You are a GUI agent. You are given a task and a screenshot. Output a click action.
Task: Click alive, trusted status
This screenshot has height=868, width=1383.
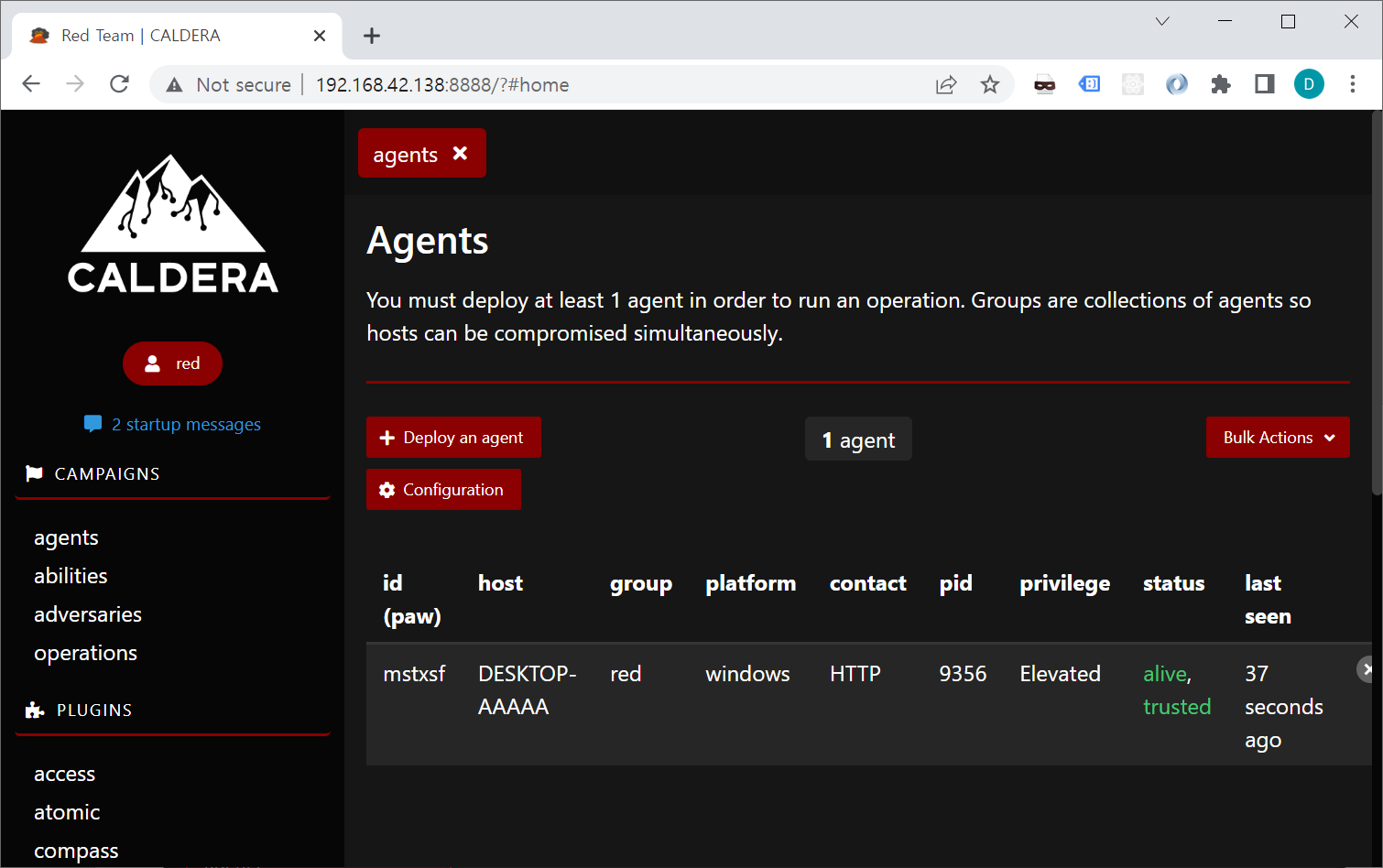pos(1177,690)
